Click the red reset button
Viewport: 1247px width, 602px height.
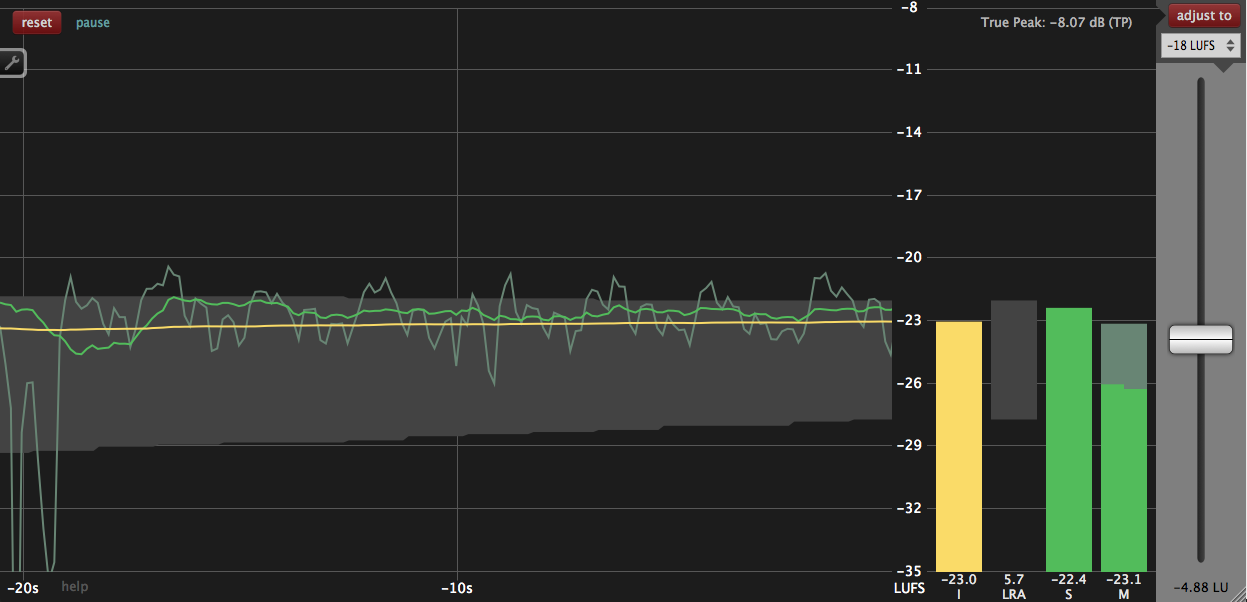pos(36,21)
